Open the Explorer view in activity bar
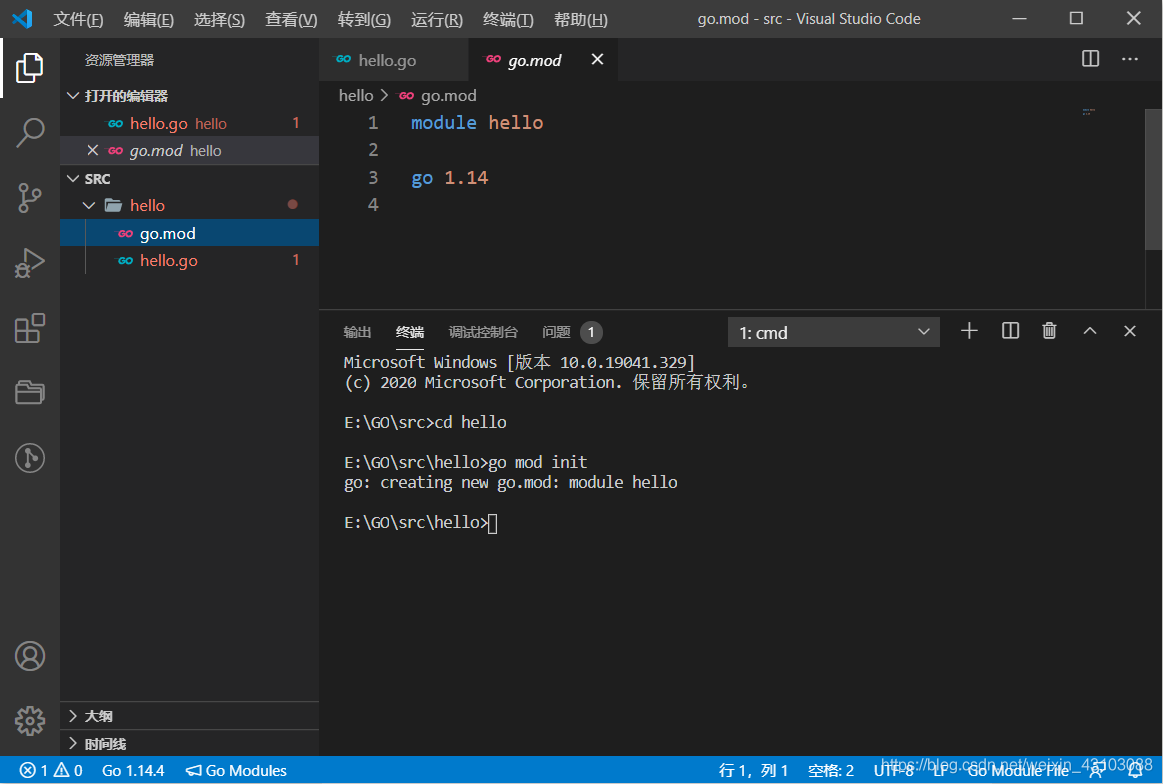 coord(30,67)
